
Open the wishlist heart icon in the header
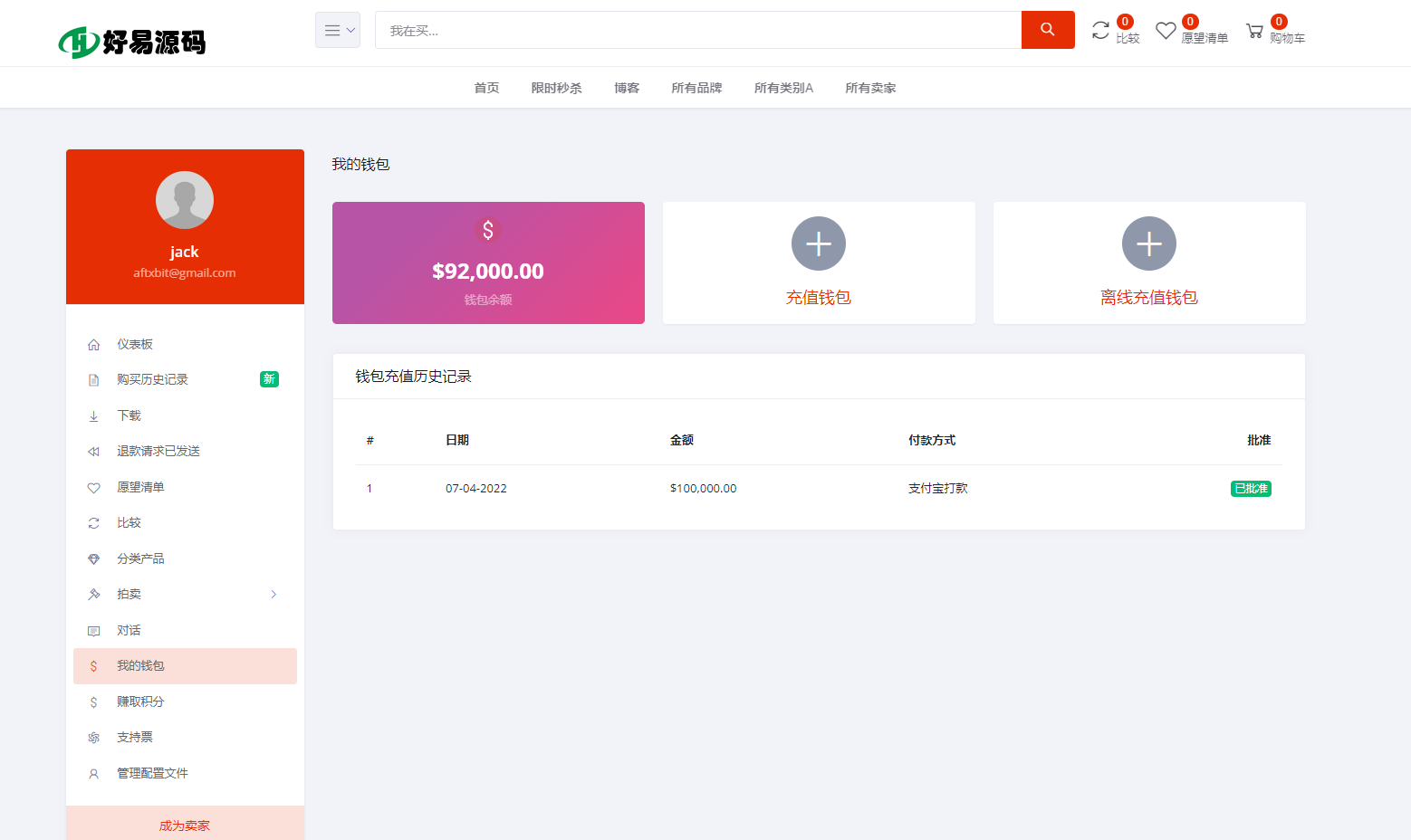coord(1166,31)
